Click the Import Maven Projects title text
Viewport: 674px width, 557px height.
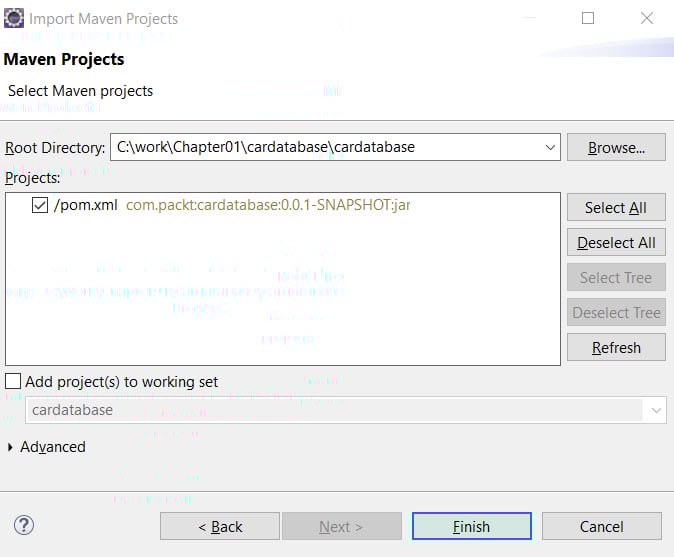(x=103, y=19)
